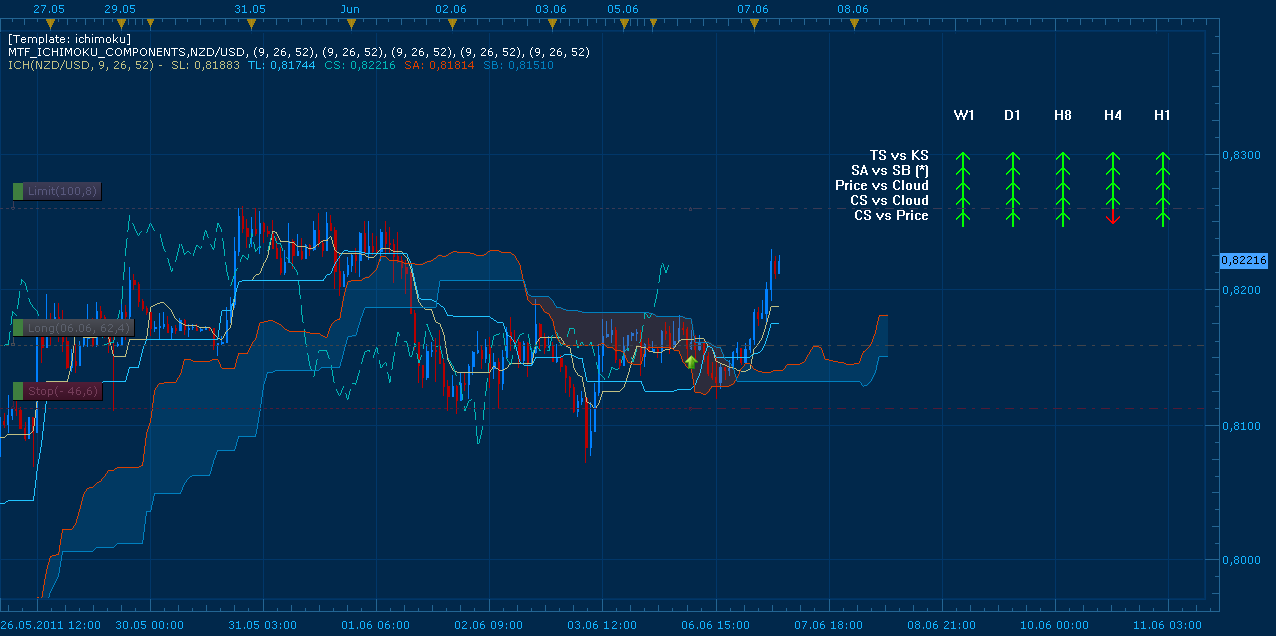The height and width of the screenshot is (636, 1276).
Task: Click the yellow marker below the 07.06 date
Action: 753,22
